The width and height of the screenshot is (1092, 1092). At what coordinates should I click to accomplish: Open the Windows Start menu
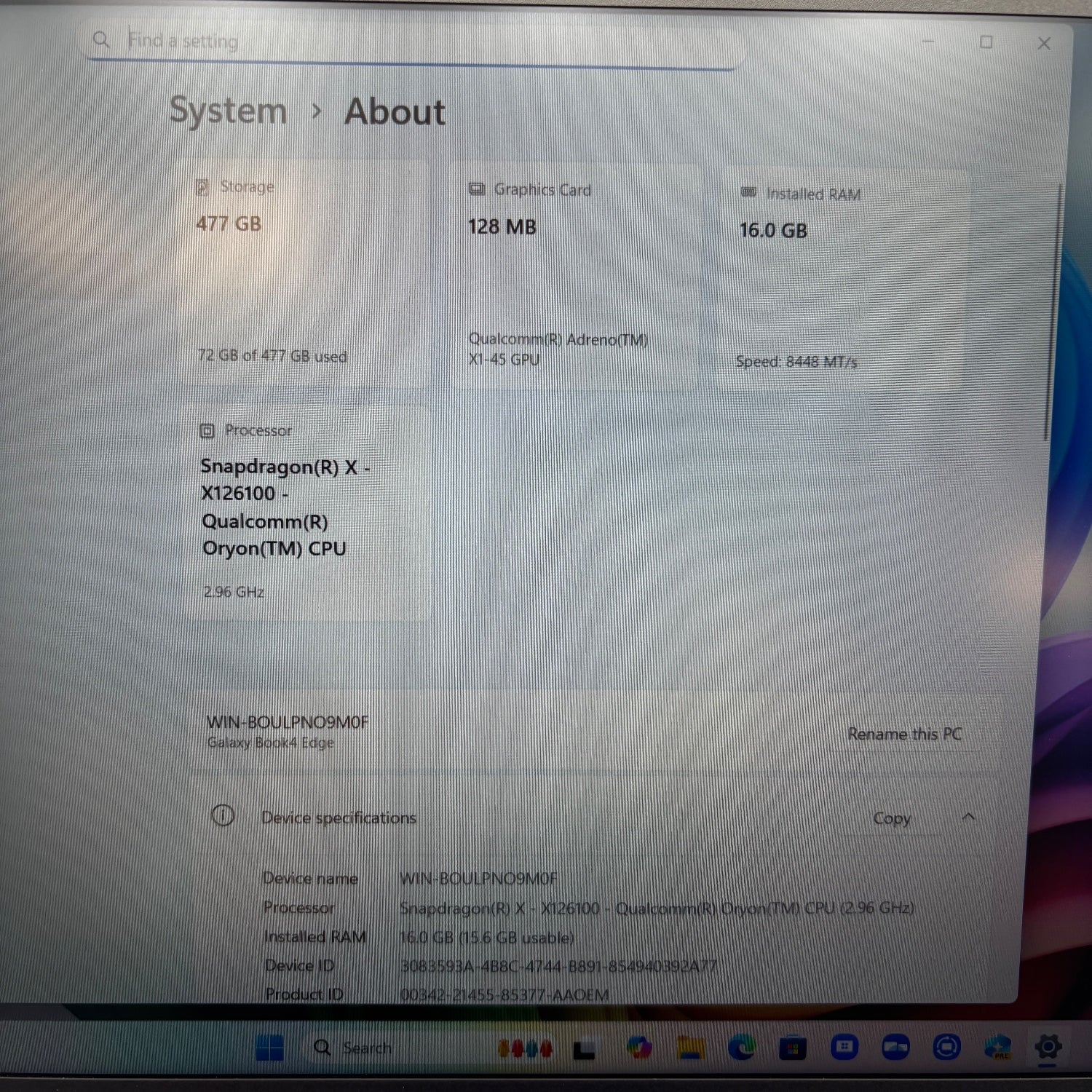pyautogui.click(x=269, y=1048)
